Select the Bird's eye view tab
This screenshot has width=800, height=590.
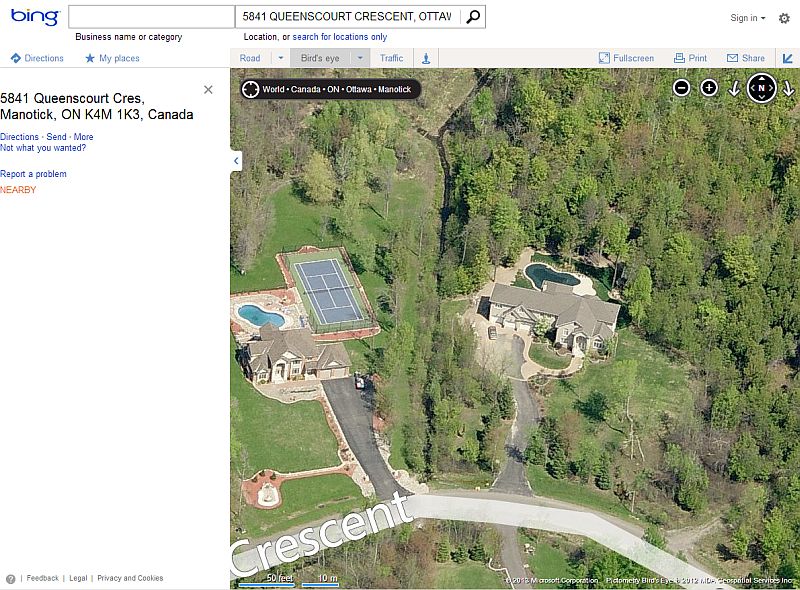click(x=320, y=59)
